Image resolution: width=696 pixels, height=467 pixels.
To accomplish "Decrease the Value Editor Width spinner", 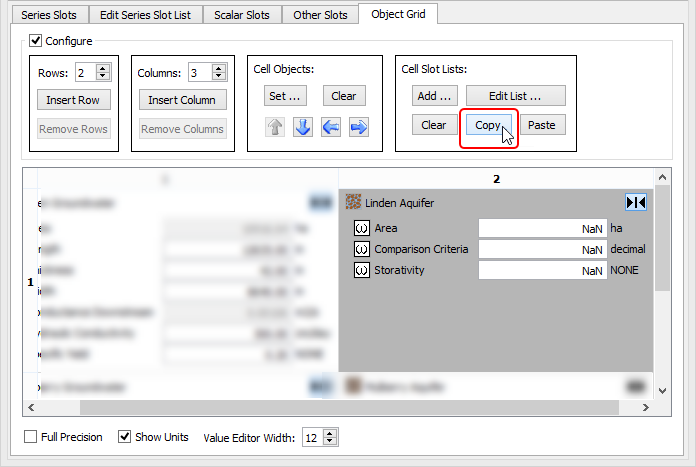I will point(332,442).
